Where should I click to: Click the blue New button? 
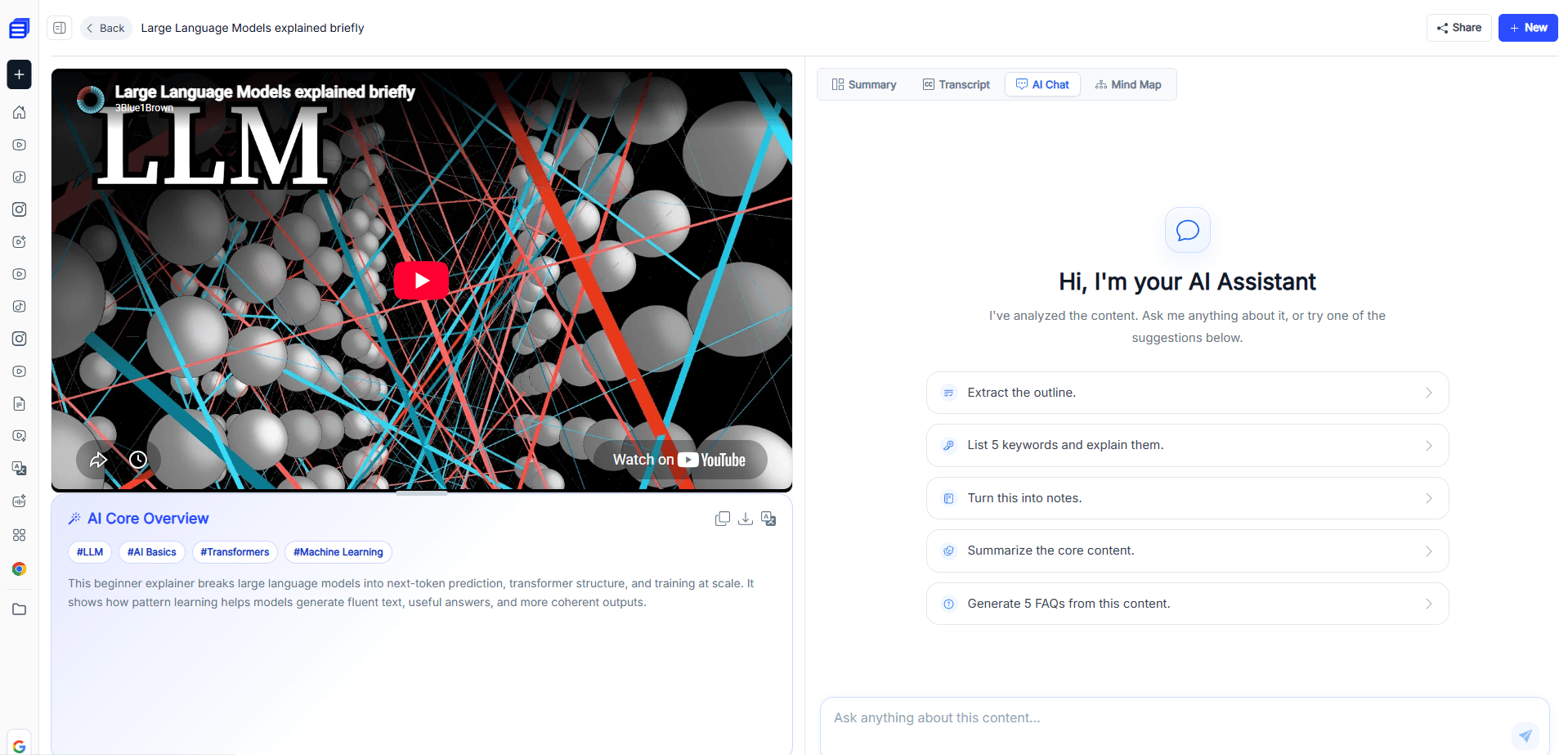pos(1528,28)
